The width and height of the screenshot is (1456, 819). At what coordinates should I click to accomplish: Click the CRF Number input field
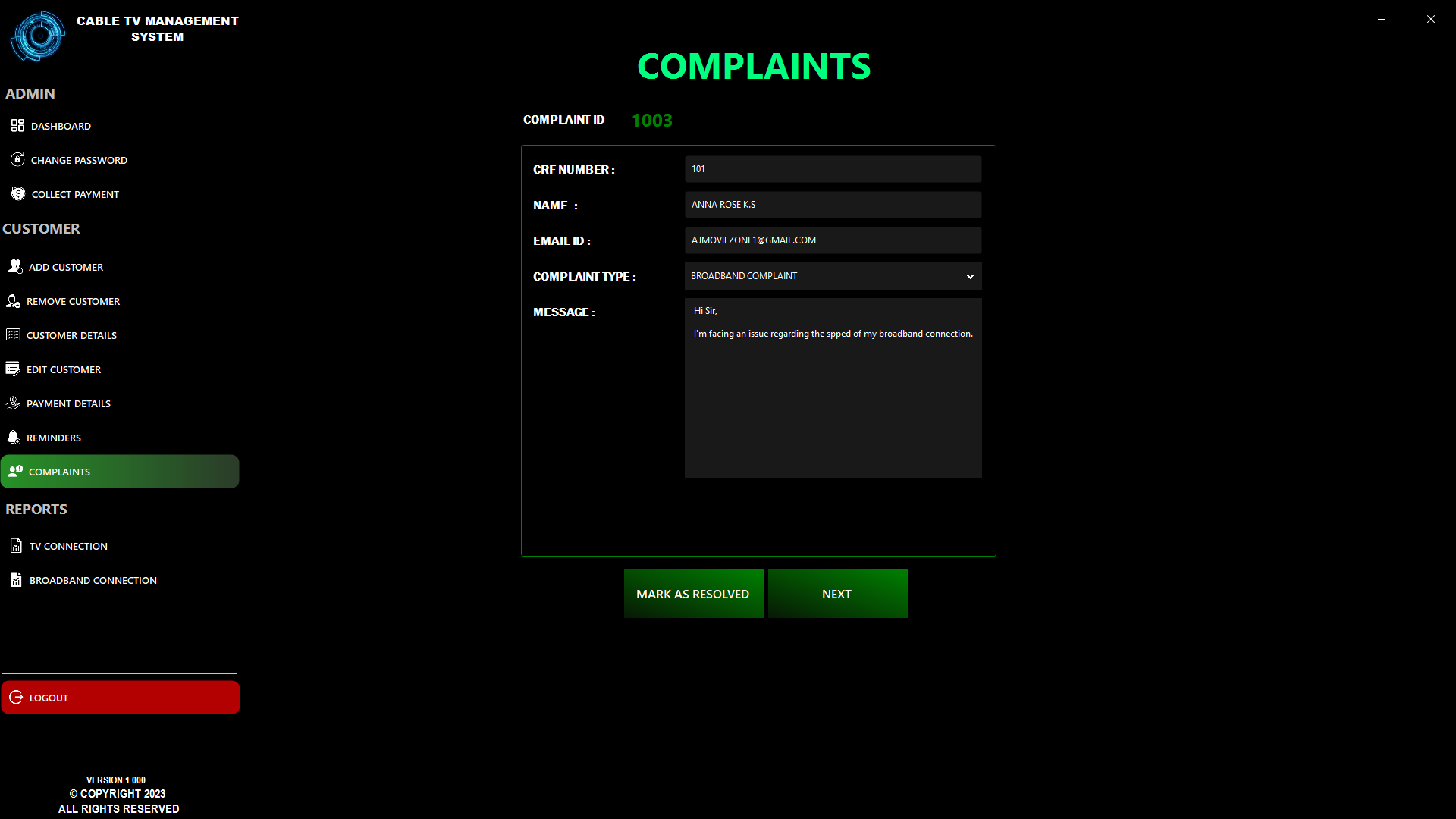tap(833, 169)
